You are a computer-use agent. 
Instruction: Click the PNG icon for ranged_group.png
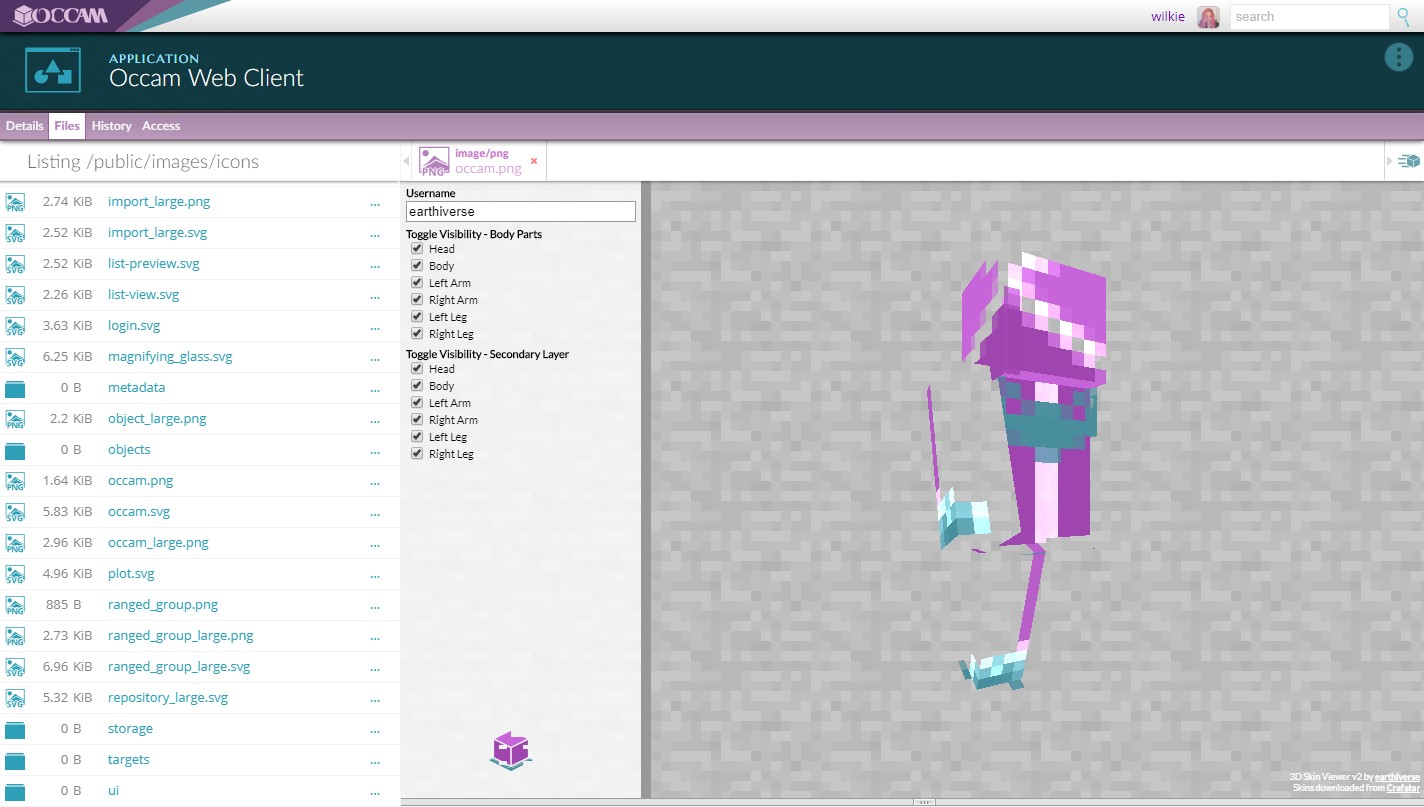tap(15, 605)
